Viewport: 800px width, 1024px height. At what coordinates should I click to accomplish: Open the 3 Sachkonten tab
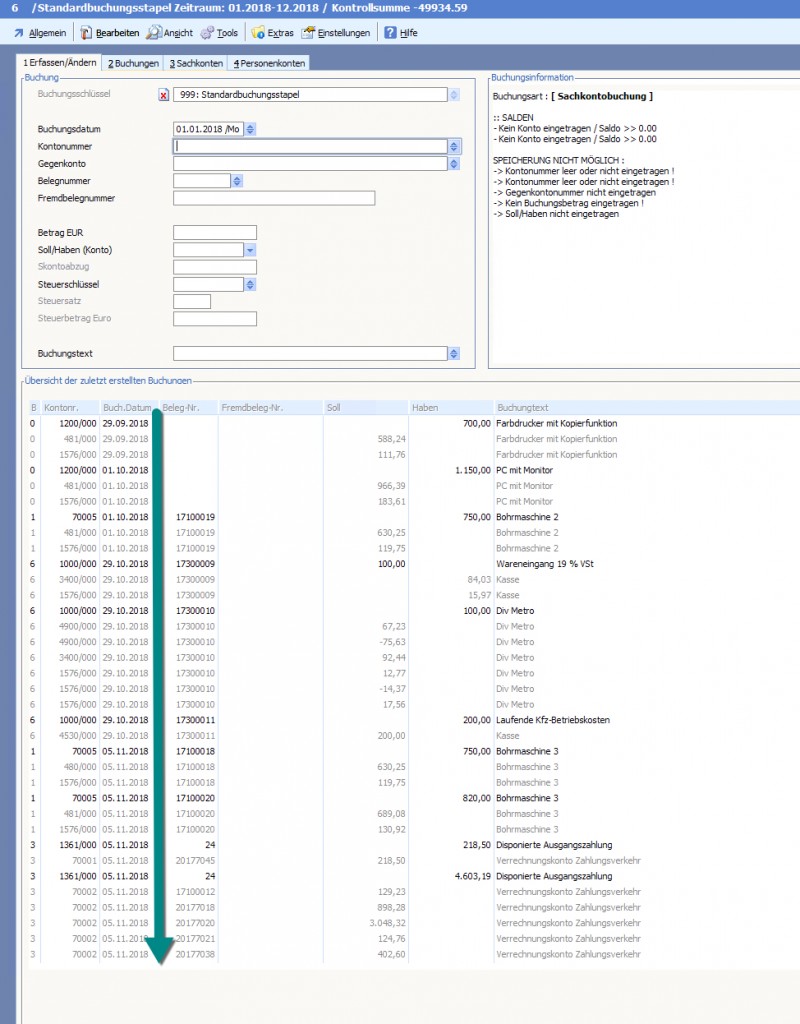(x=196, y=63)
